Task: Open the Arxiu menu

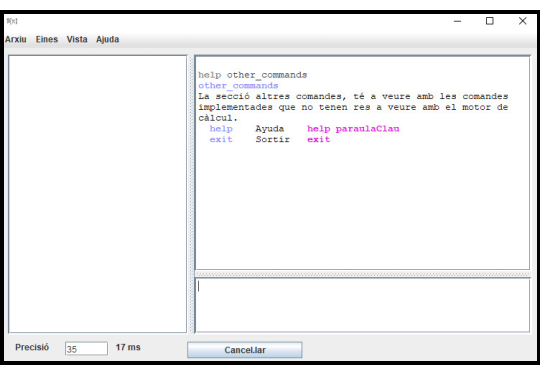Action: [16, 39]
